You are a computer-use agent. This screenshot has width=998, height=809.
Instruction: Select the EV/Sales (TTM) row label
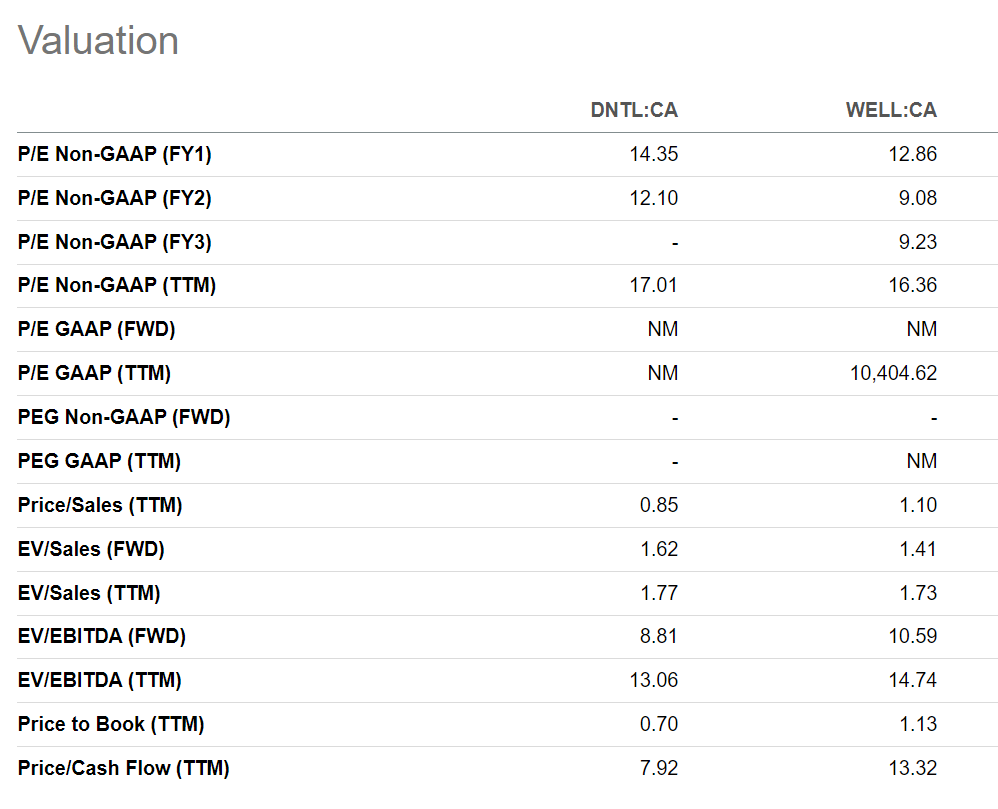(x=89, y=593)
